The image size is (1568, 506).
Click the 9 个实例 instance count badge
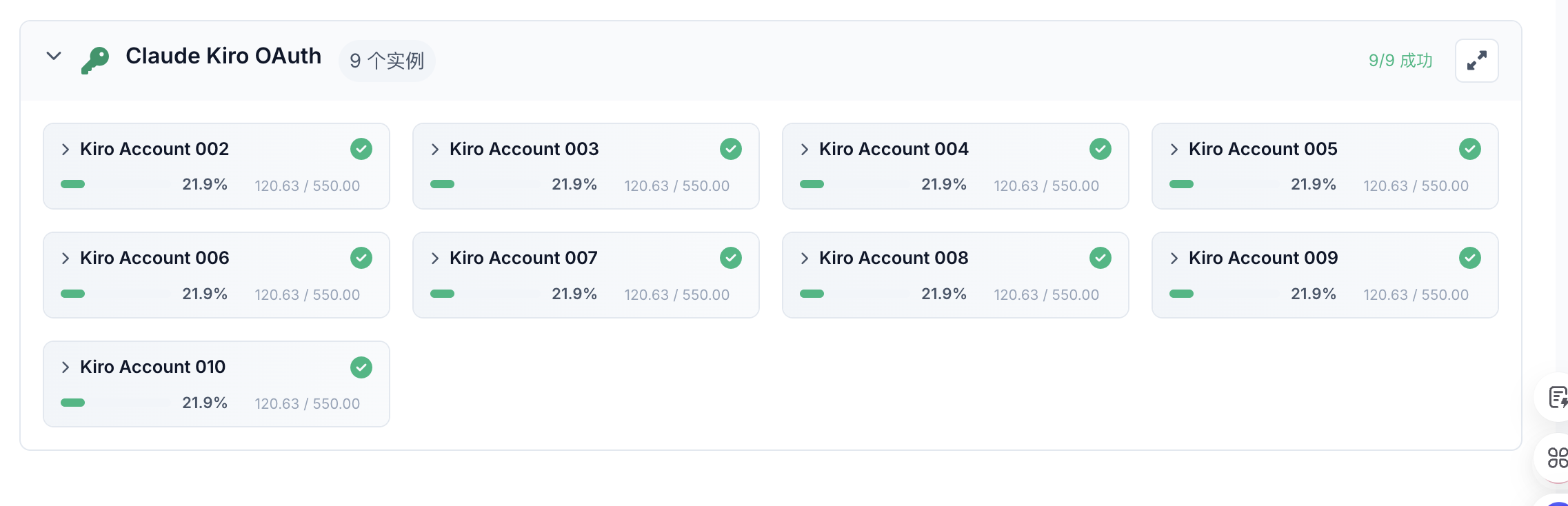(x=387, y=61)
